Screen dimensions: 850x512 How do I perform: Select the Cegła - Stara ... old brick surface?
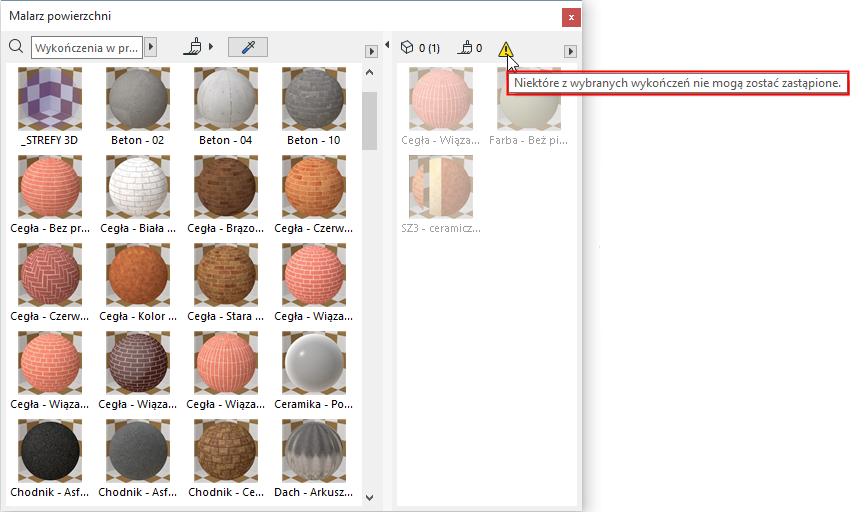pyautogui.click(x=226, y=274)
